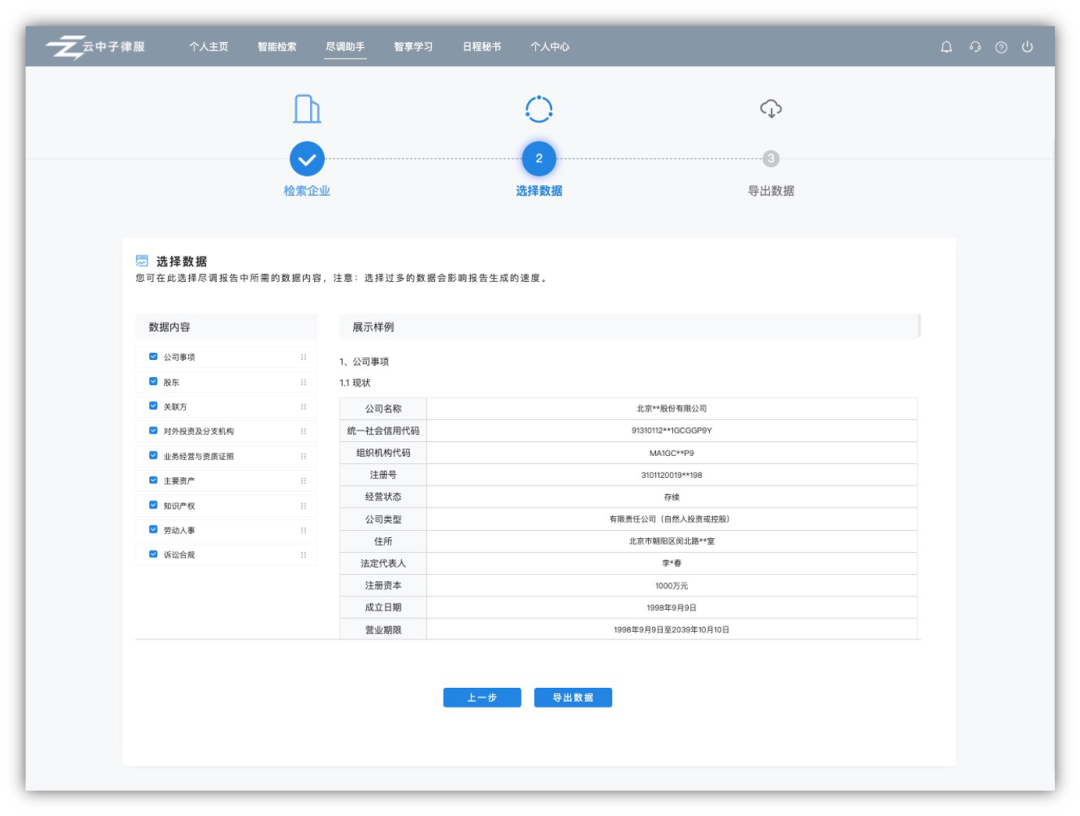Disable the 知识产权 data item

click(x=153, y=506)
